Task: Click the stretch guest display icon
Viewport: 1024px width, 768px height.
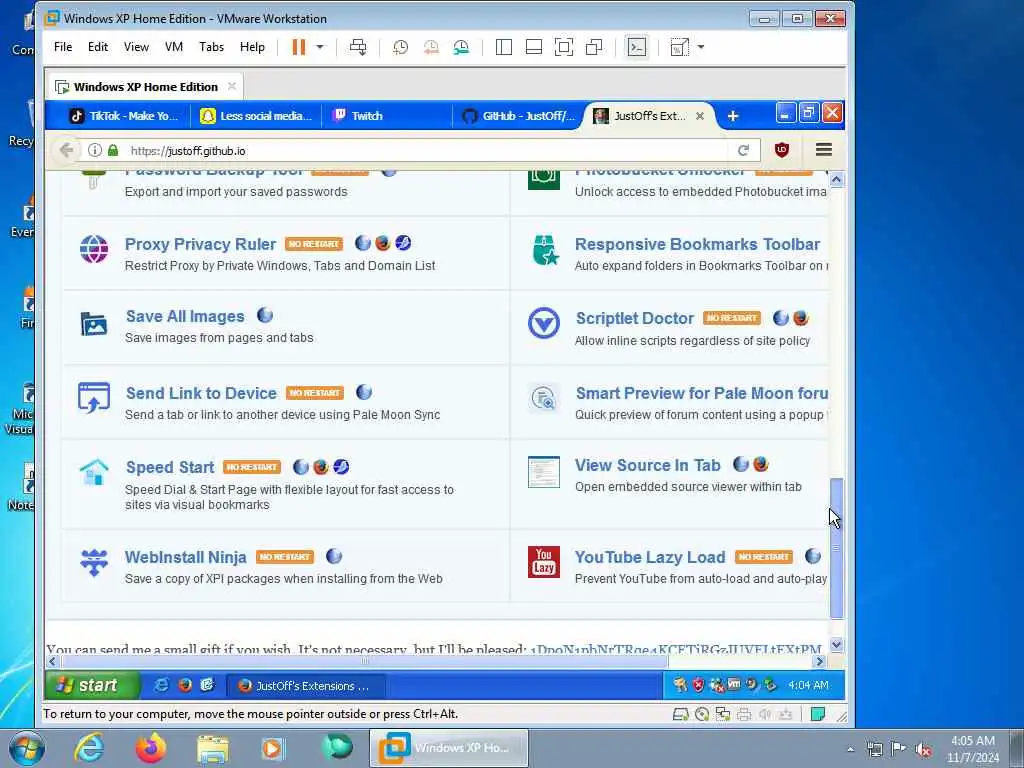Action: coord(680,47)
